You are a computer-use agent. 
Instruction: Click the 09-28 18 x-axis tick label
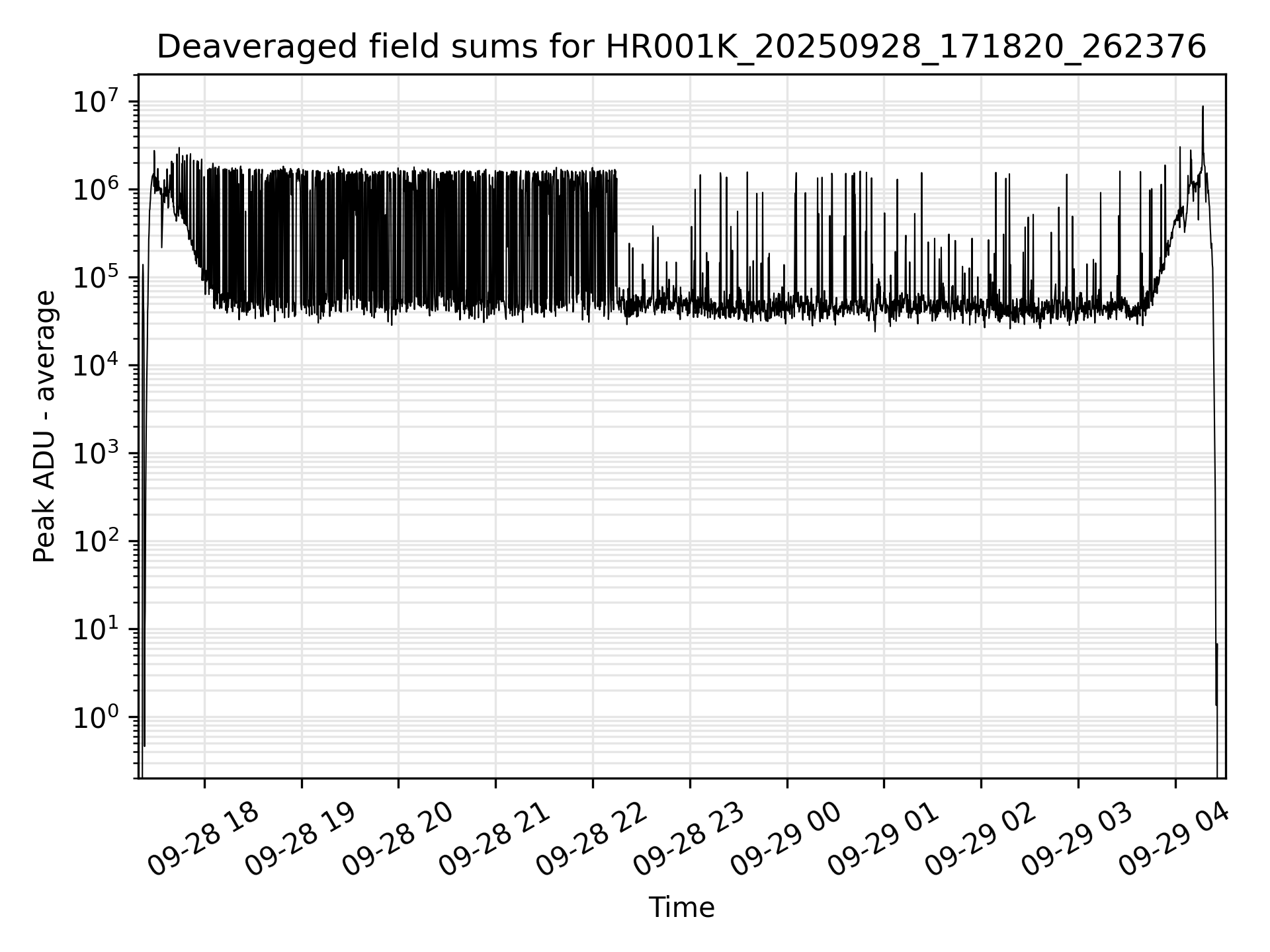pos(203,838)
